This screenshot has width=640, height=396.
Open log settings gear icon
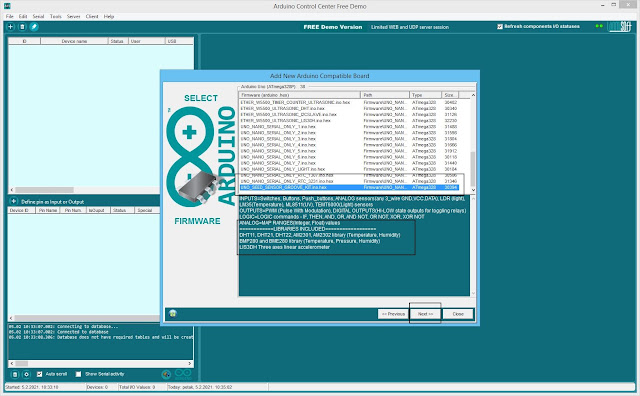point(27,374)
